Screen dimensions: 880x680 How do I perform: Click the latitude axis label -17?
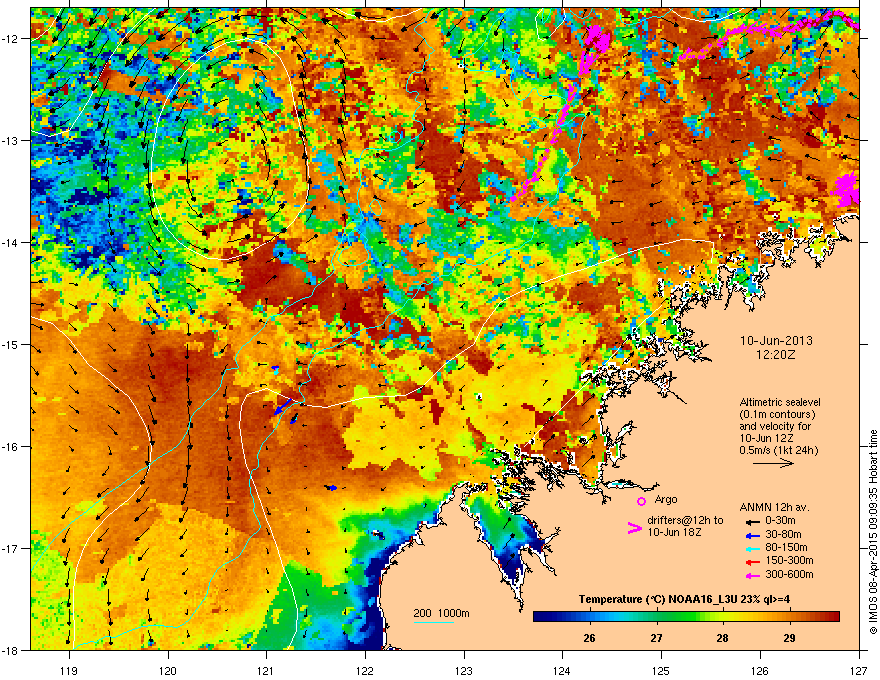[11, 548]
